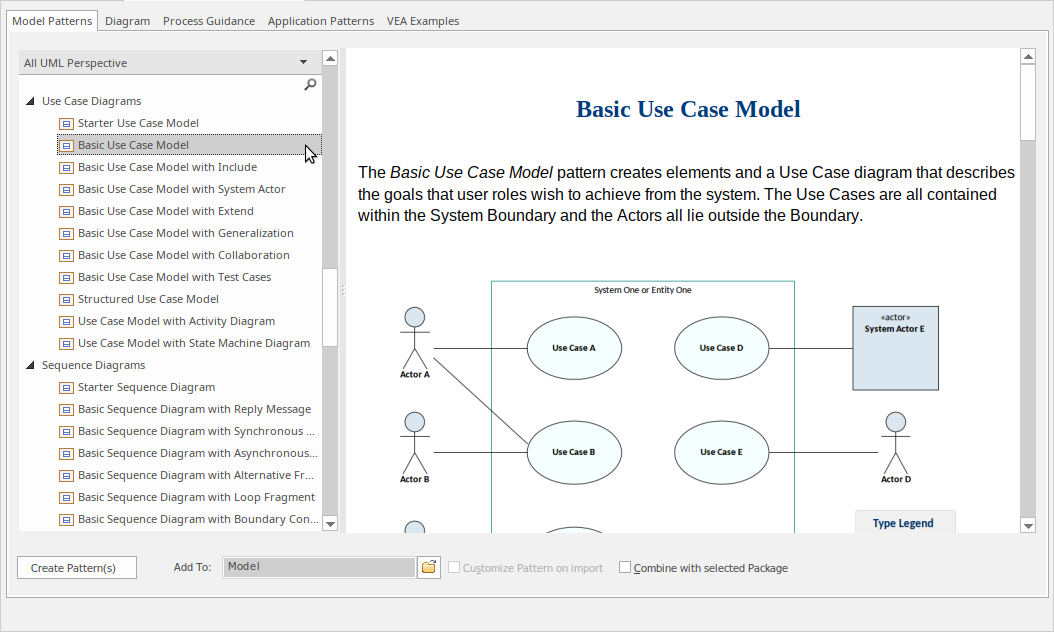Click the Starter Sequence Diagram pattern icon

click(66, 388)
